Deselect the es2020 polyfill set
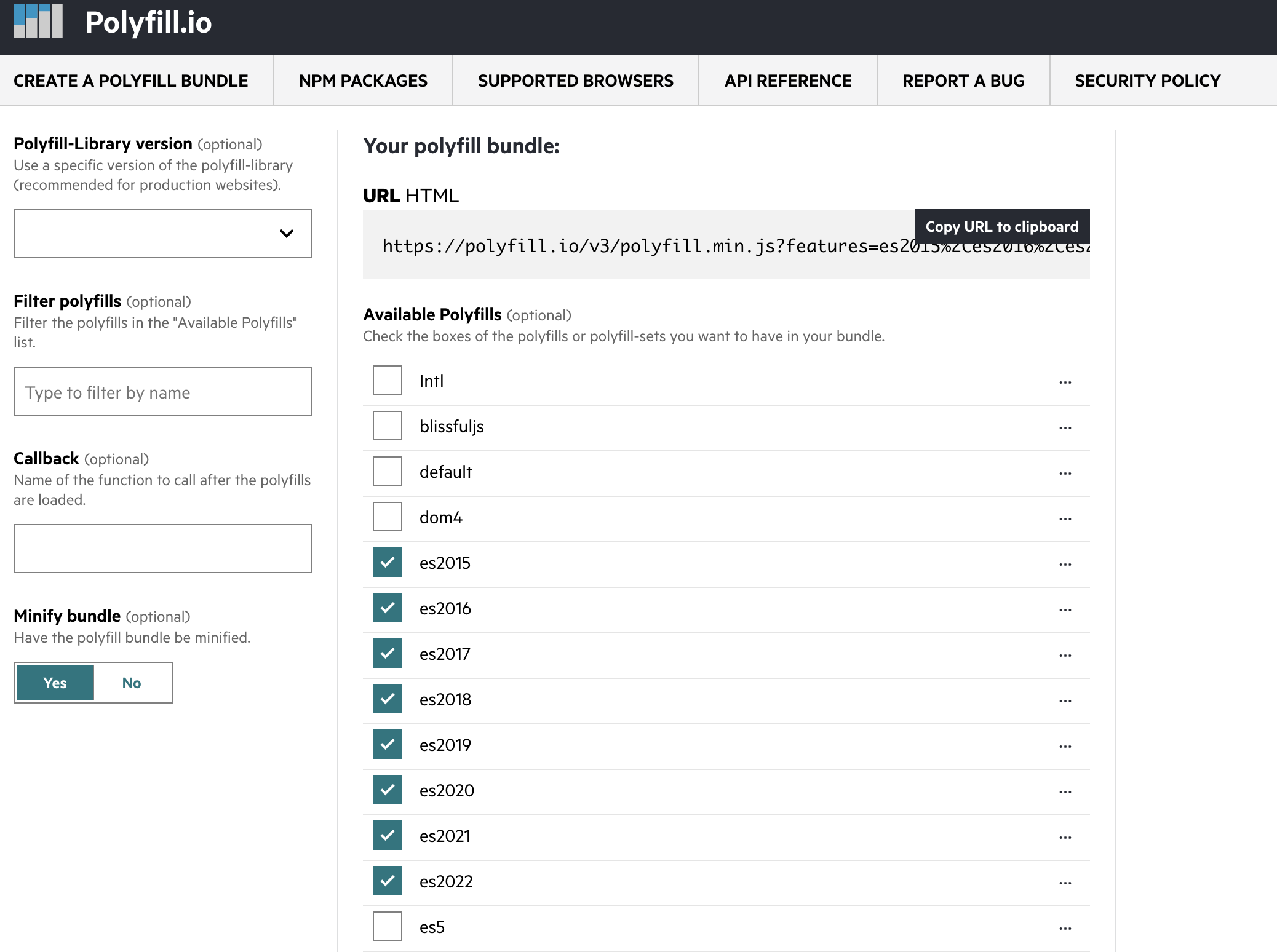 click(x=388, y=790)
